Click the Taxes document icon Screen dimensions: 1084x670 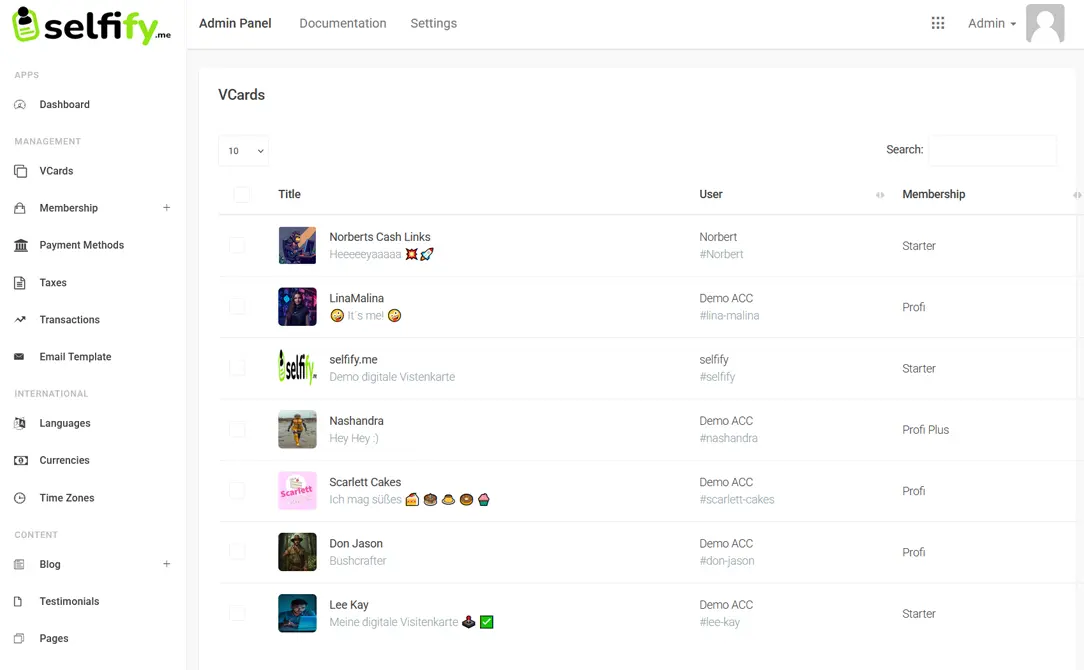[x=20, y=283]
